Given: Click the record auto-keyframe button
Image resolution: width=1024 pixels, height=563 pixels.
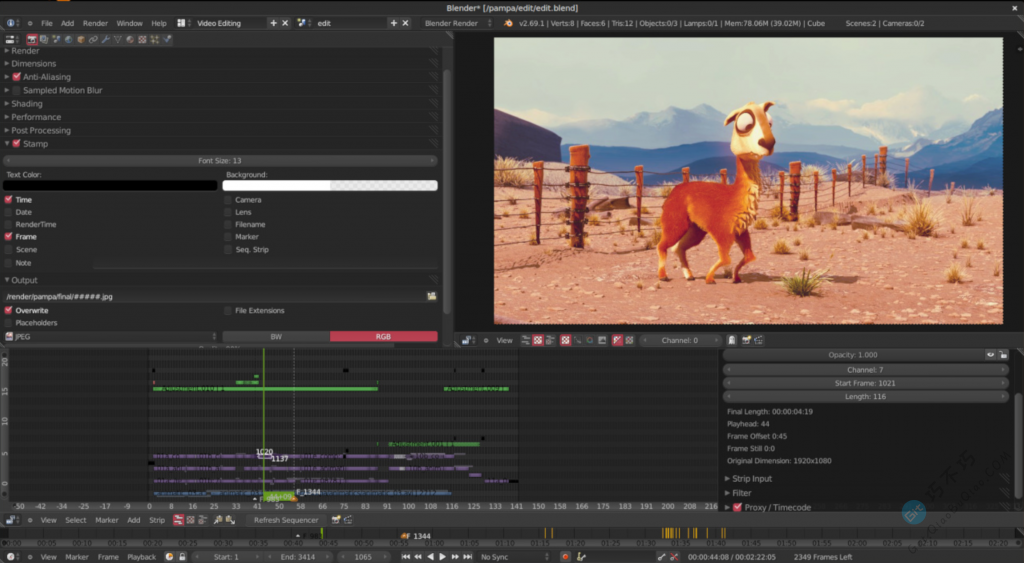Looking at the screenshot, I should [x=565, y=556].
